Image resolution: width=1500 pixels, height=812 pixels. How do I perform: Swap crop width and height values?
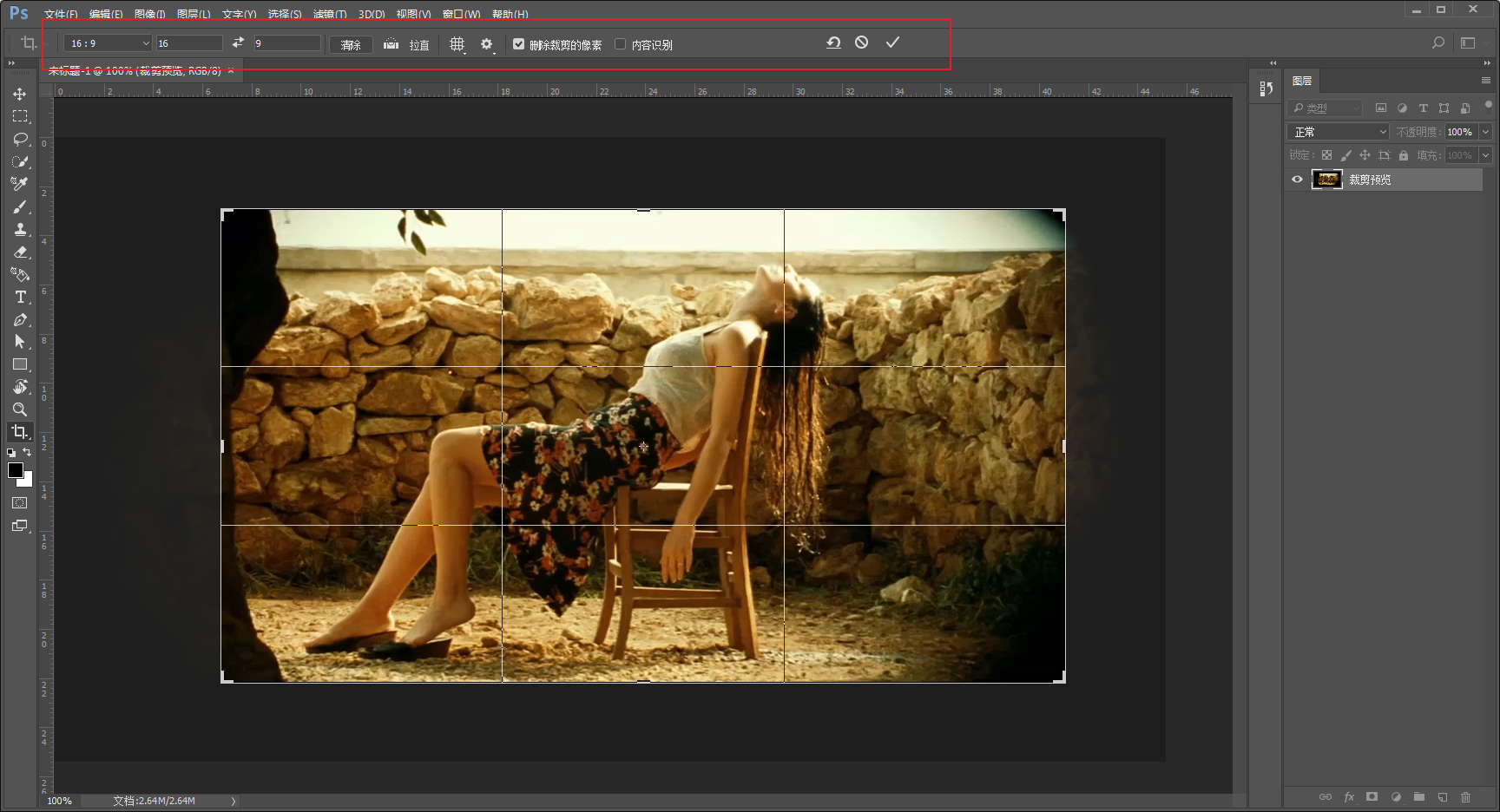pos(238,43)
